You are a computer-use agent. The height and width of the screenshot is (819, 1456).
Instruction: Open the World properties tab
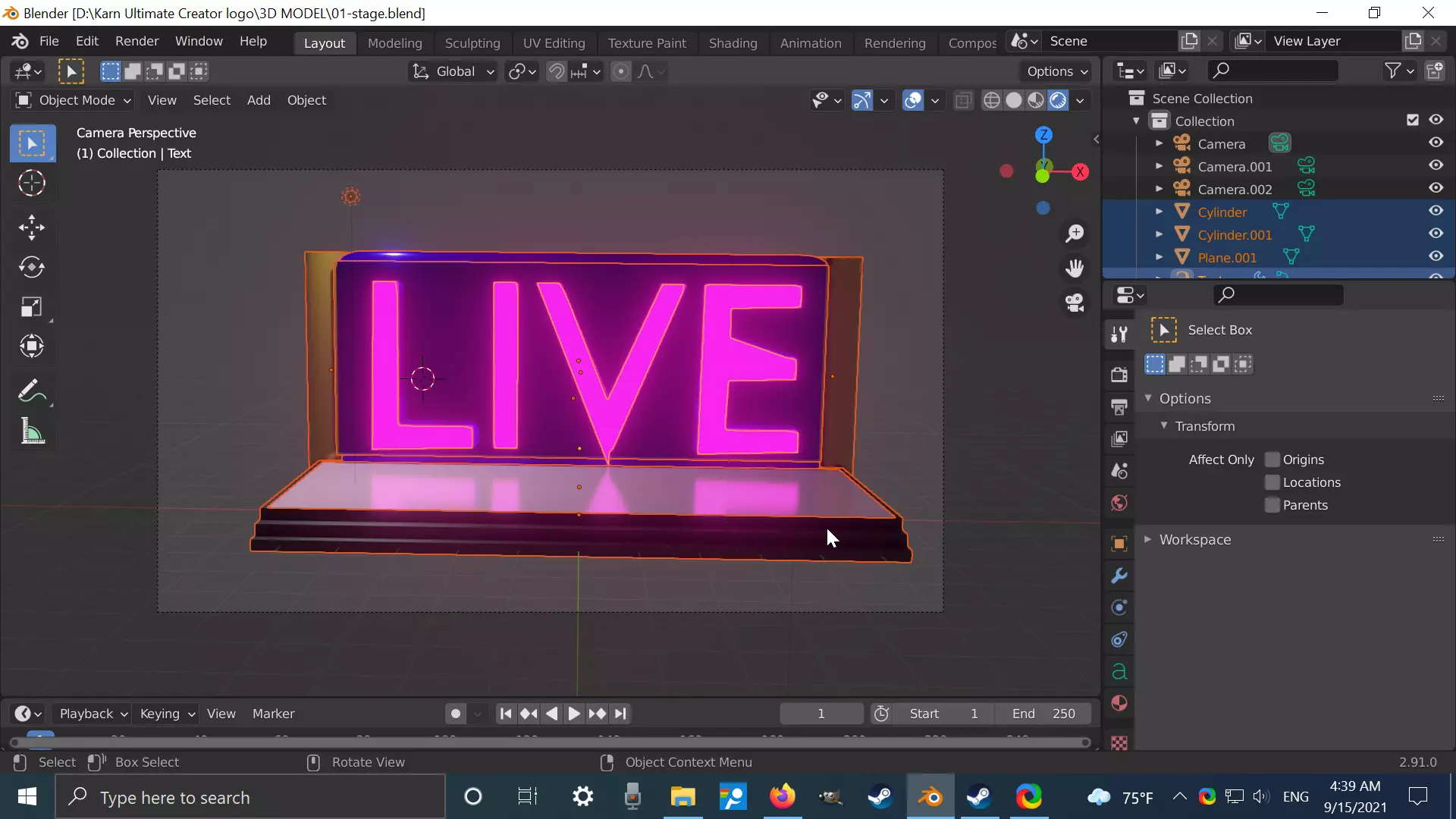[x=1119, y=504]
